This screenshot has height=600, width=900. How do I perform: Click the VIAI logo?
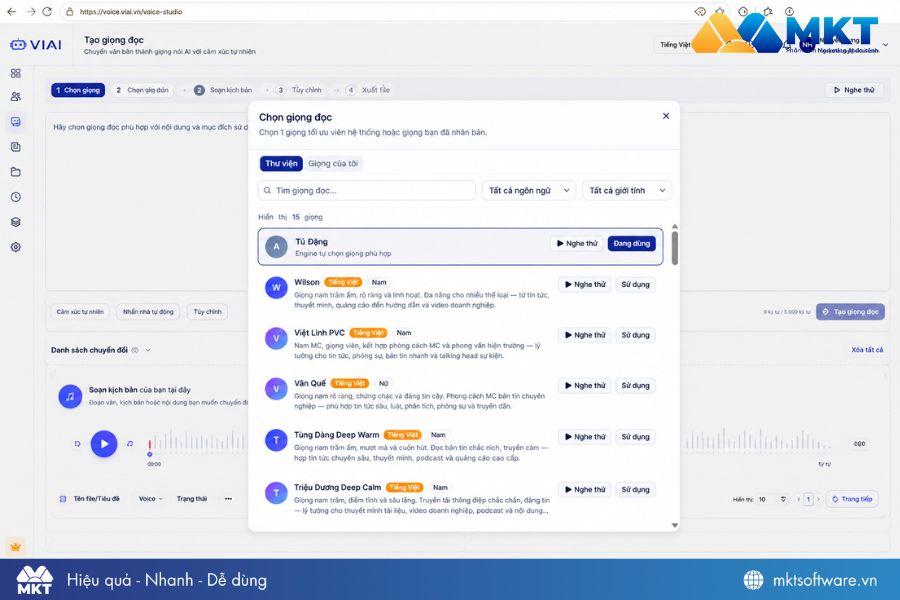click(36, 45)
